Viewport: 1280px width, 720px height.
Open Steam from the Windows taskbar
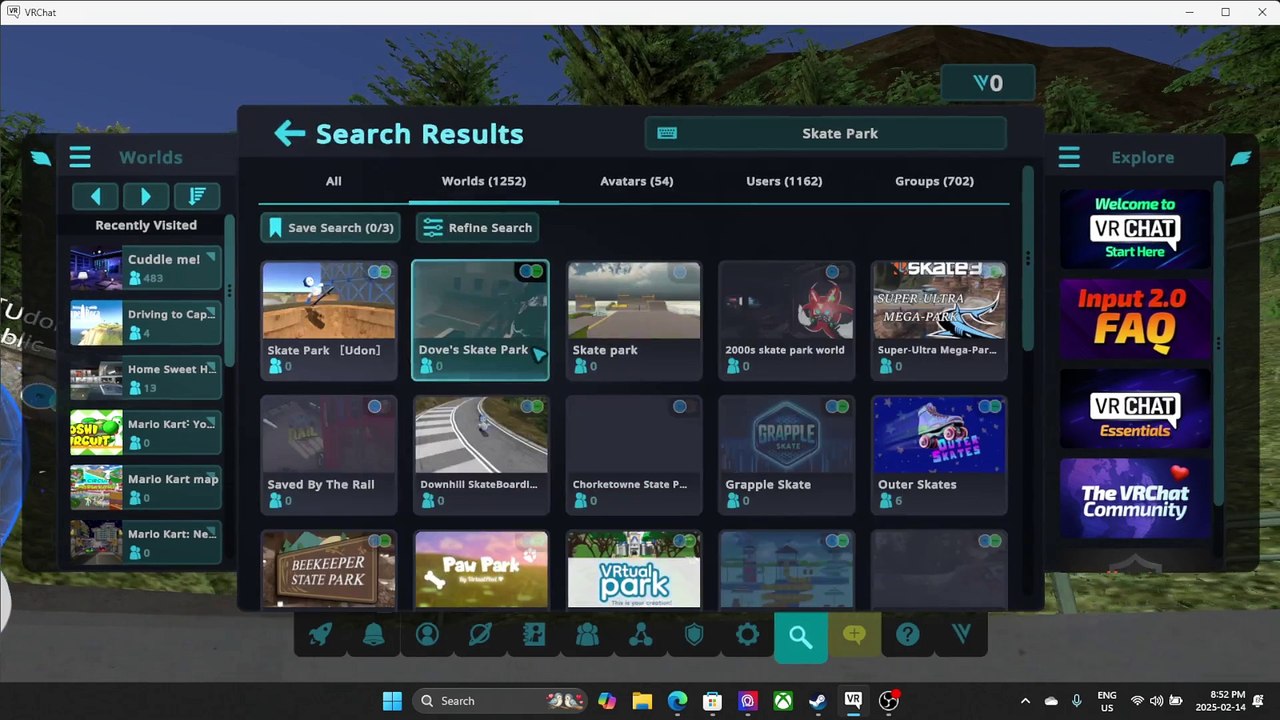818,701
